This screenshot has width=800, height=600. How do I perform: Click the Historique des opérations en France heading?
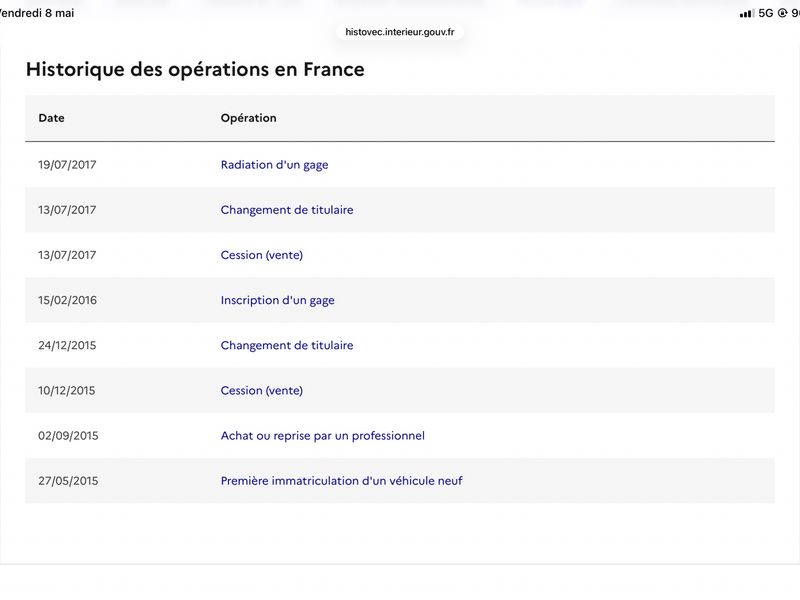point(195,69)
